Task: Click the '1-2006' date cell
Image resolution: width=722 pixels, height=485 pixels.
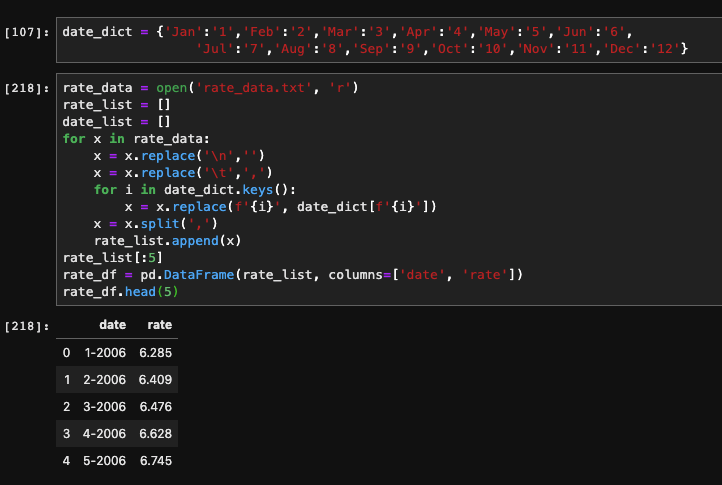Action: pyautogui.click(x=105, y=353)
